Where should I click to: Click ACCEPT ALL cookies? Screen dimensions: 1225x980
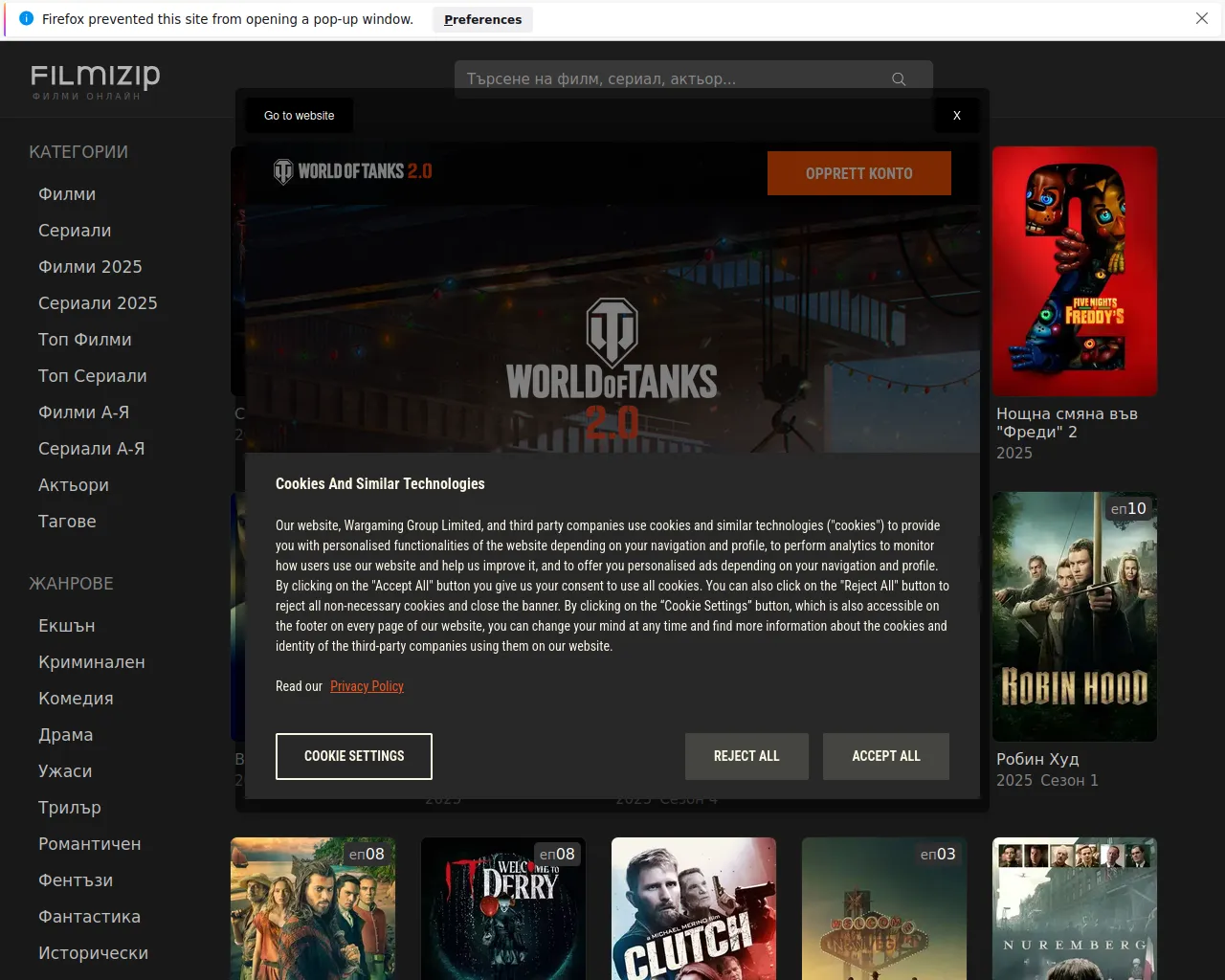886,756
